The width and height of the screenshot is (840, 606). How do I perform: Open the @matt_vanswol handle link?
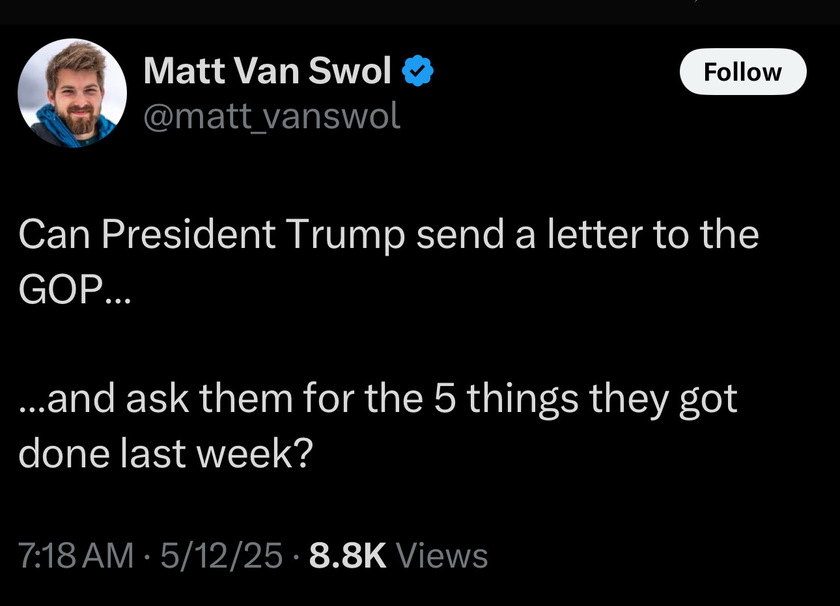point(272,116)
